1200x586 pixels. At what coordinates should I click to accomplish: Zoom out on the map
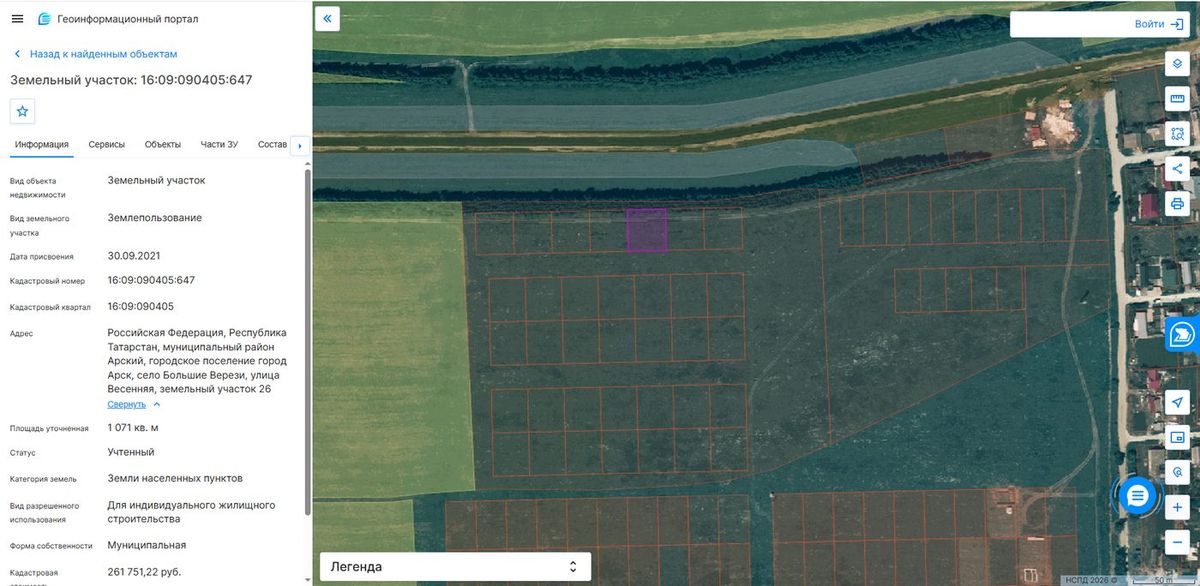click(x=1177, y=543)
